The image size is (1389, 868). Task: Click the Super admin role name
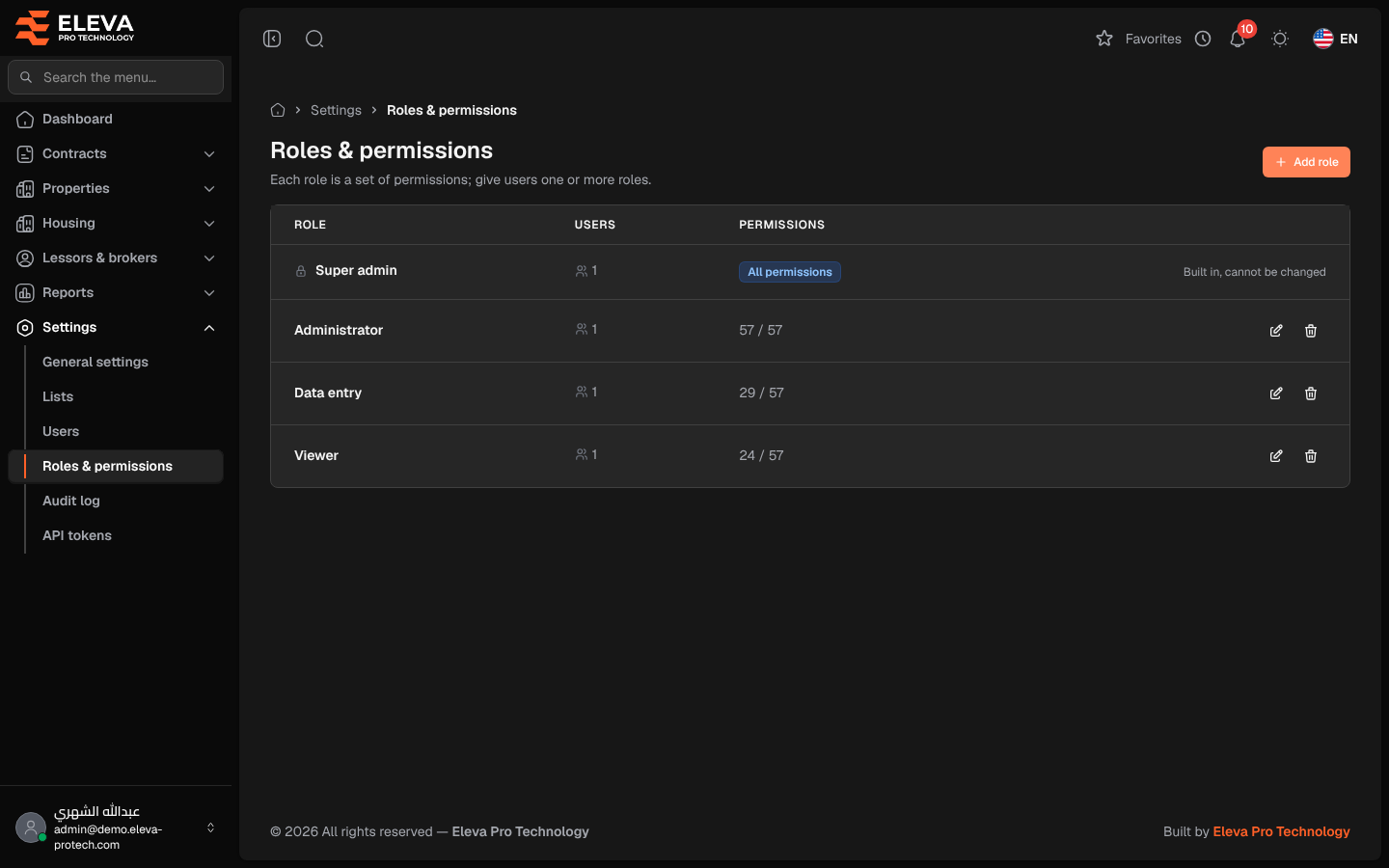tap(356, 270)
